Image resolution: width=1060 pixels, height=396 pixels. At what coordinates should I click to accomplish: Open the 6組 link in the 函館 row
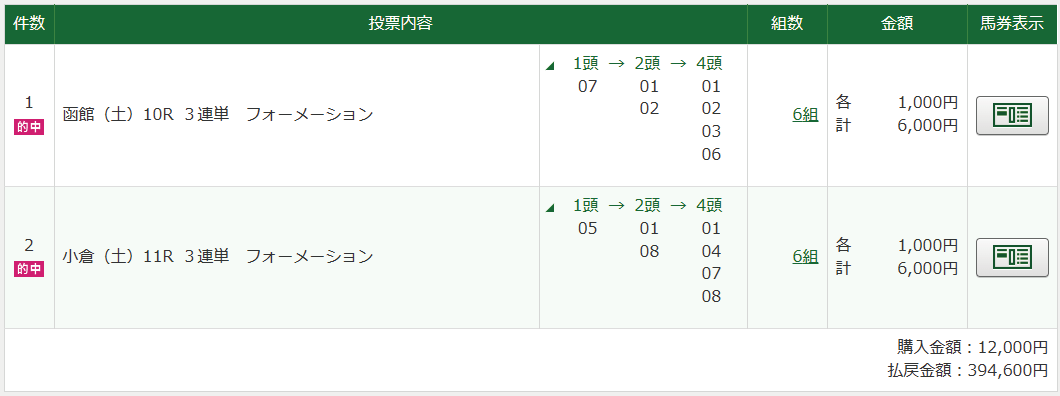(x=805, y=115)
